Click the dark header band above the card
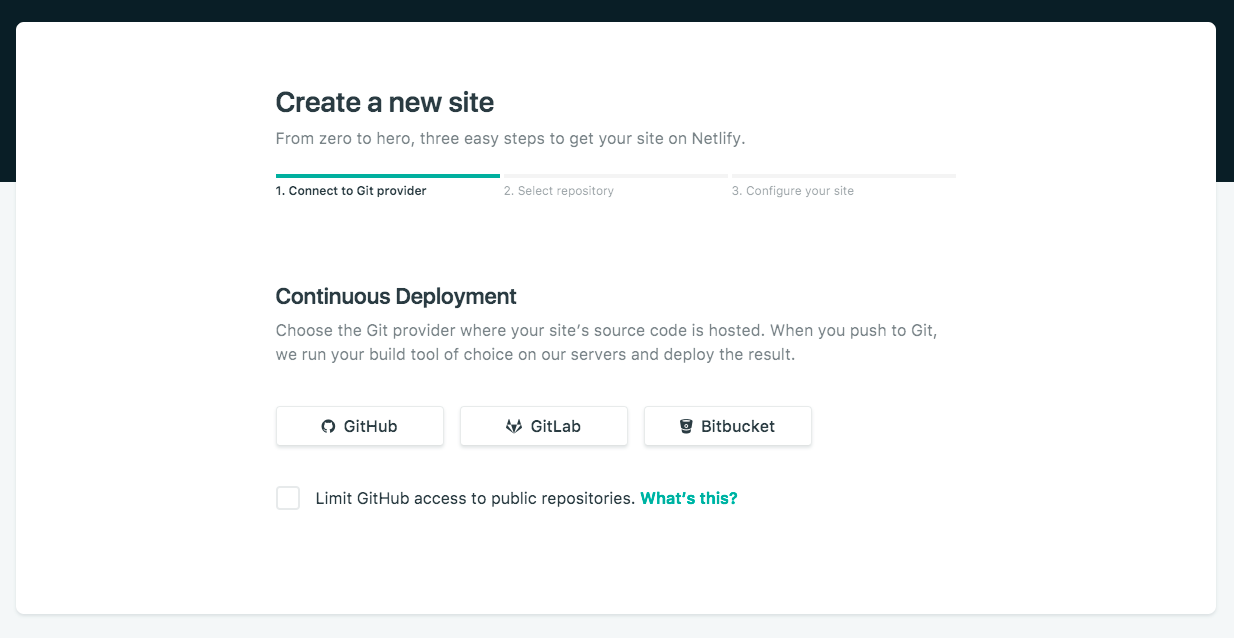Image resolution: width=1234 pixels, height=638 pixels. point(617,10)
